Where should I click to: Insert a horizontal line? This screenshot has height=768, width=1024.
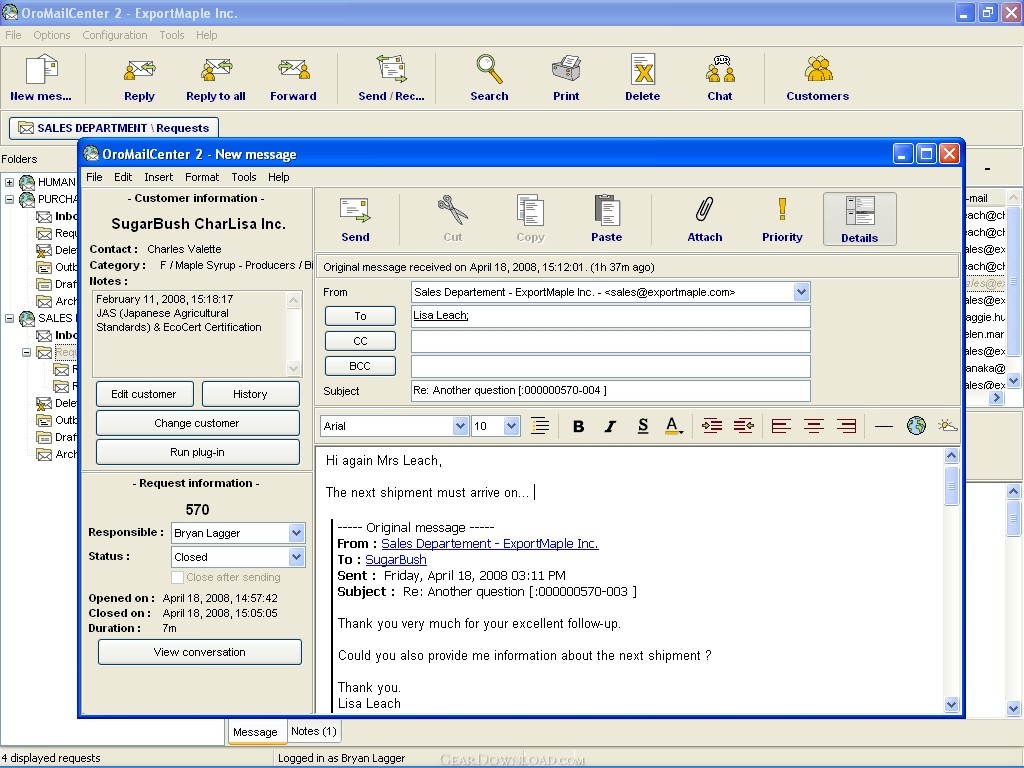point(884,426)
